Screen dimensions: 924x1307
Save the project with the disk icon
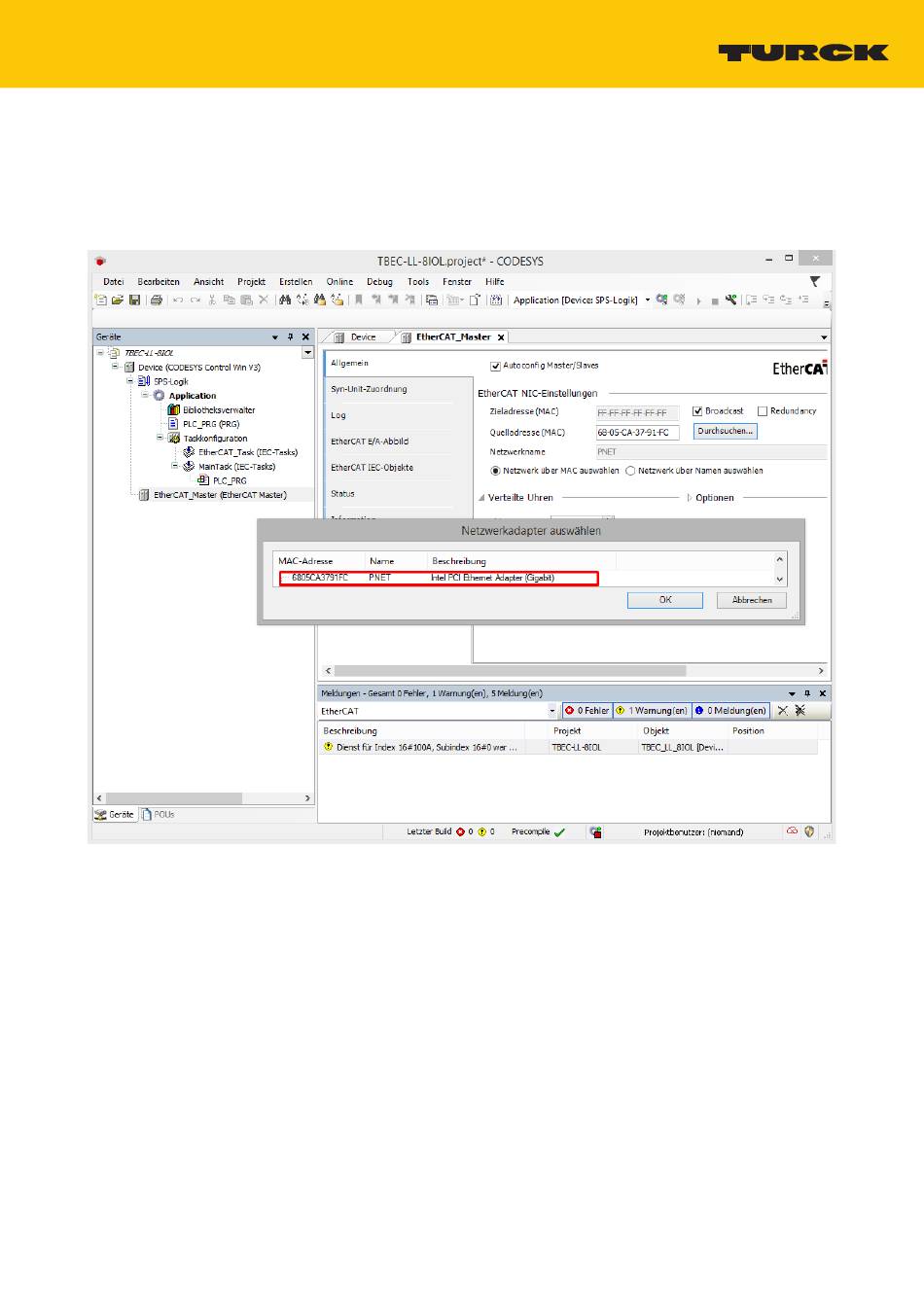point(134,300)
